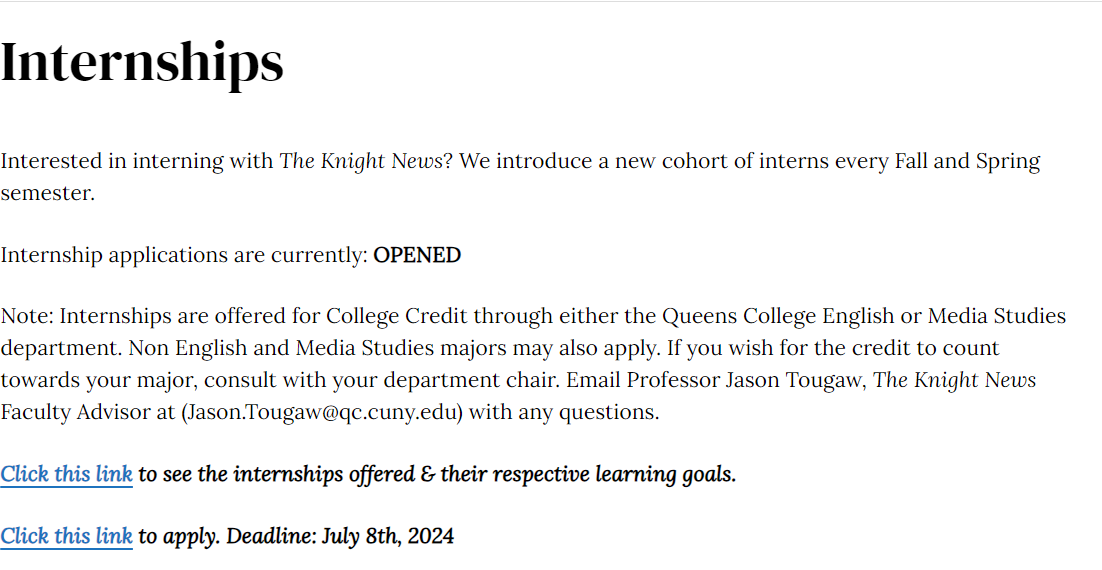Open the link to apply for internship
The height and width of the screenshot is (570, 1102).
[x=66, y=536]
